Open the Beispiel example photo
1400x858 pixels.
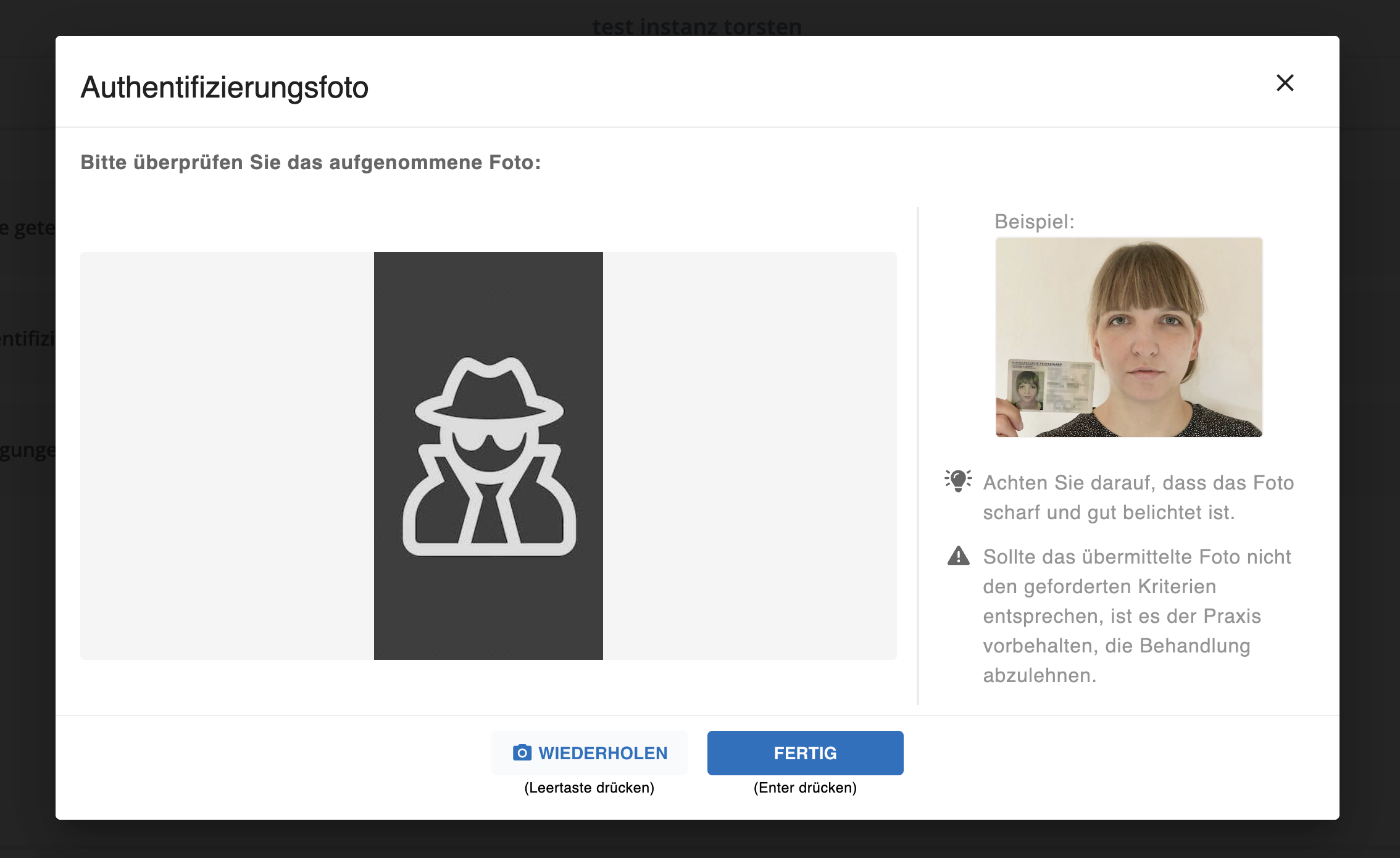(x=1129, y=337)
